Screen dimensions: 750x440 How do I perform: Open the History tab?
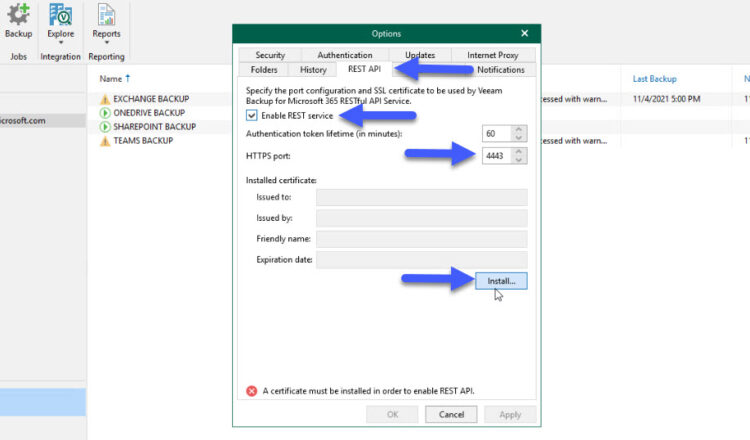[313, 70]
